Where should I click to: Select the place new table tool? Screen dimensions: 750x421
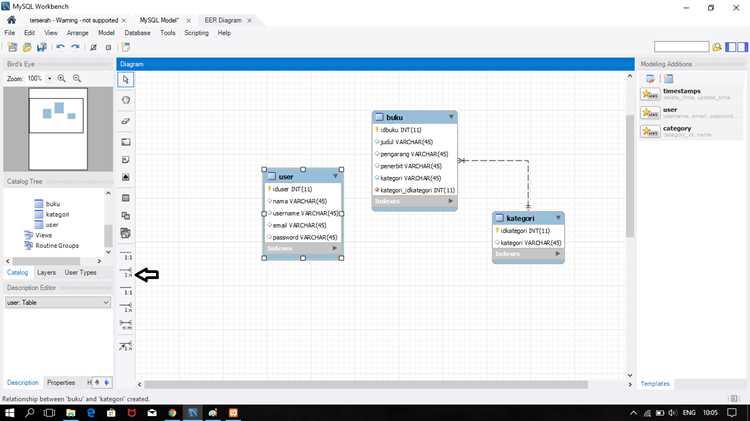pyautogui.click(x=126, y=198)
